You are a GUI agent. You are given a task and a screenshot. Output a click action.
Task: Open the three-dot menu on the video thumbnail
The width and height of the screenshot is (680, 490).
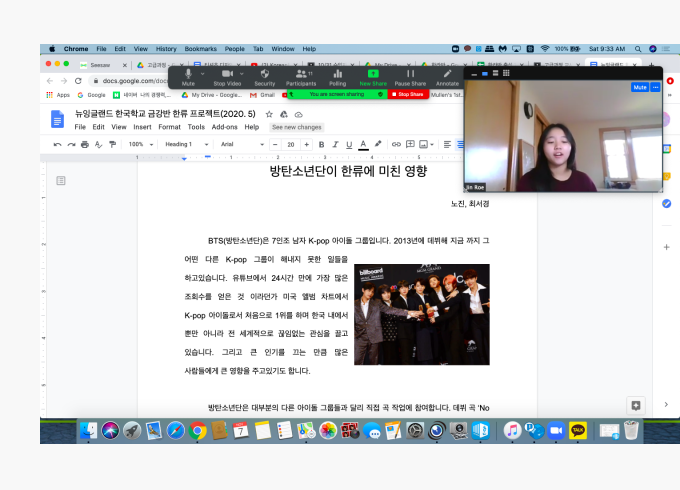(x=656, y=87)
